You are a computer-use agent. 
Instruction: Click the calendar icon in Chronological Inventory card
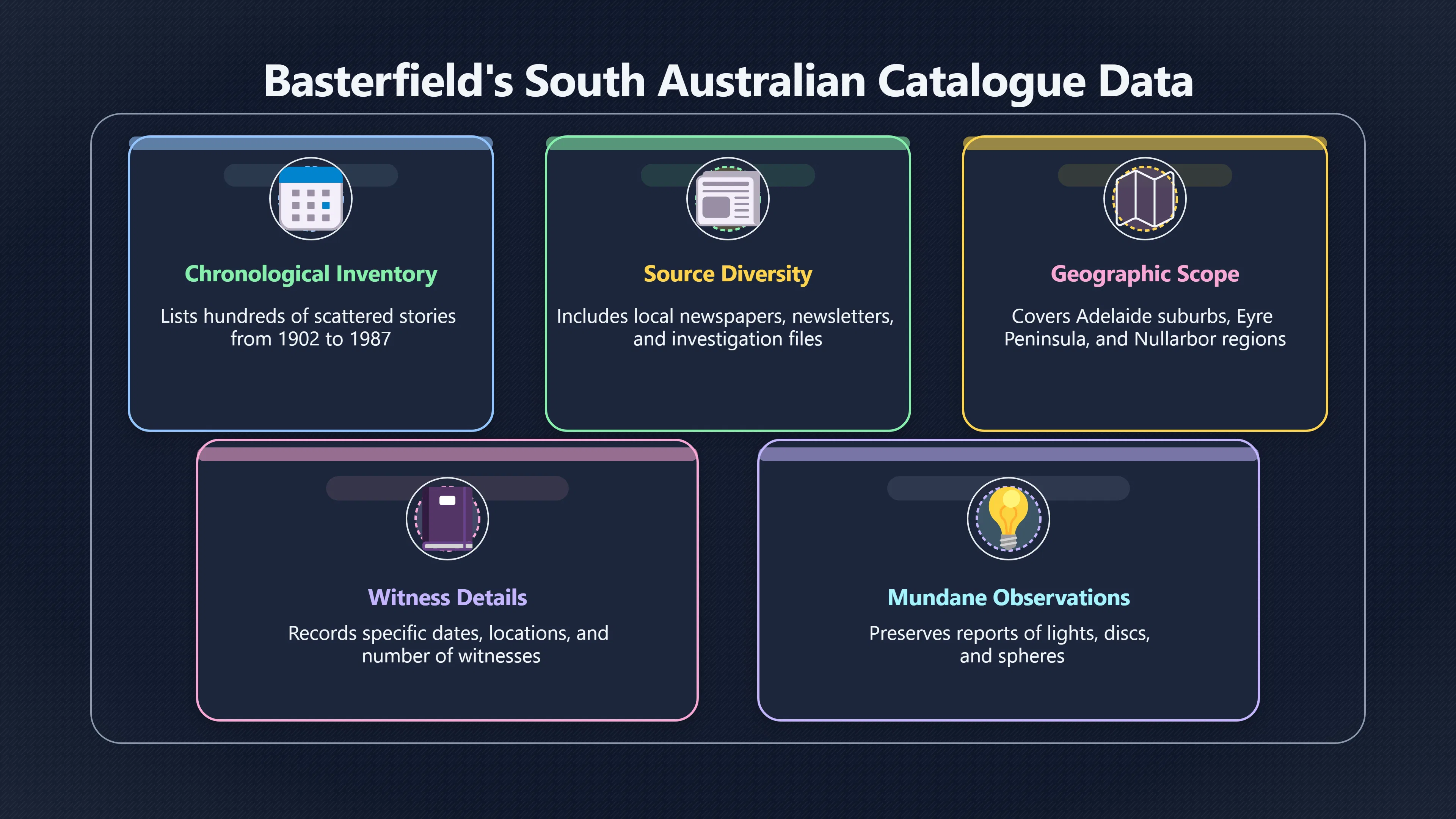pyautogui.click(x=311, y=198)
